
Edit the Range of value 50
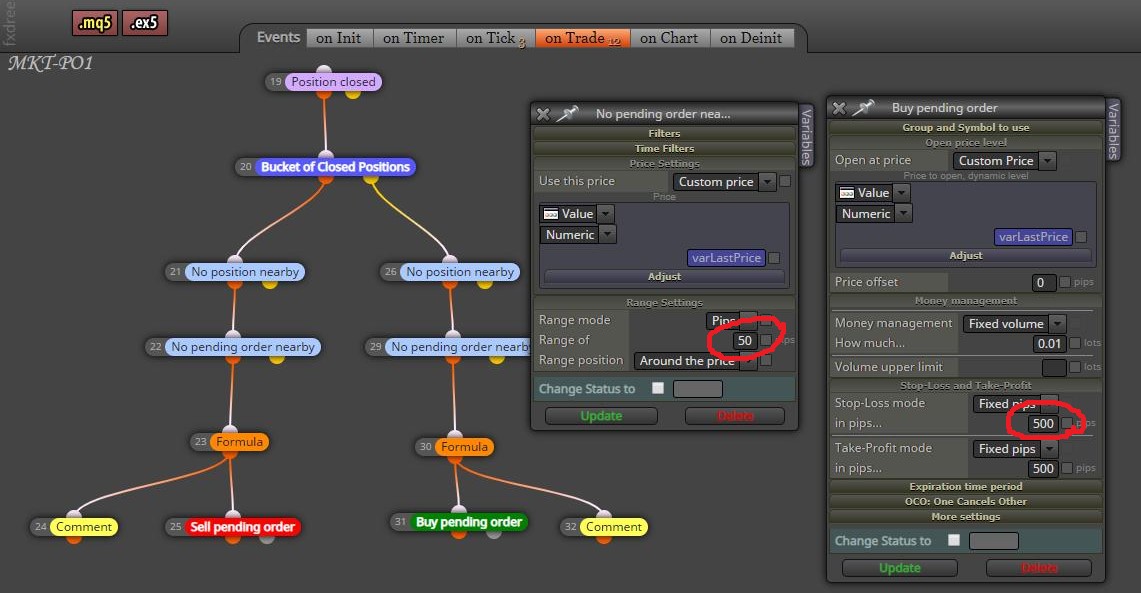click(x=744, y=341)
